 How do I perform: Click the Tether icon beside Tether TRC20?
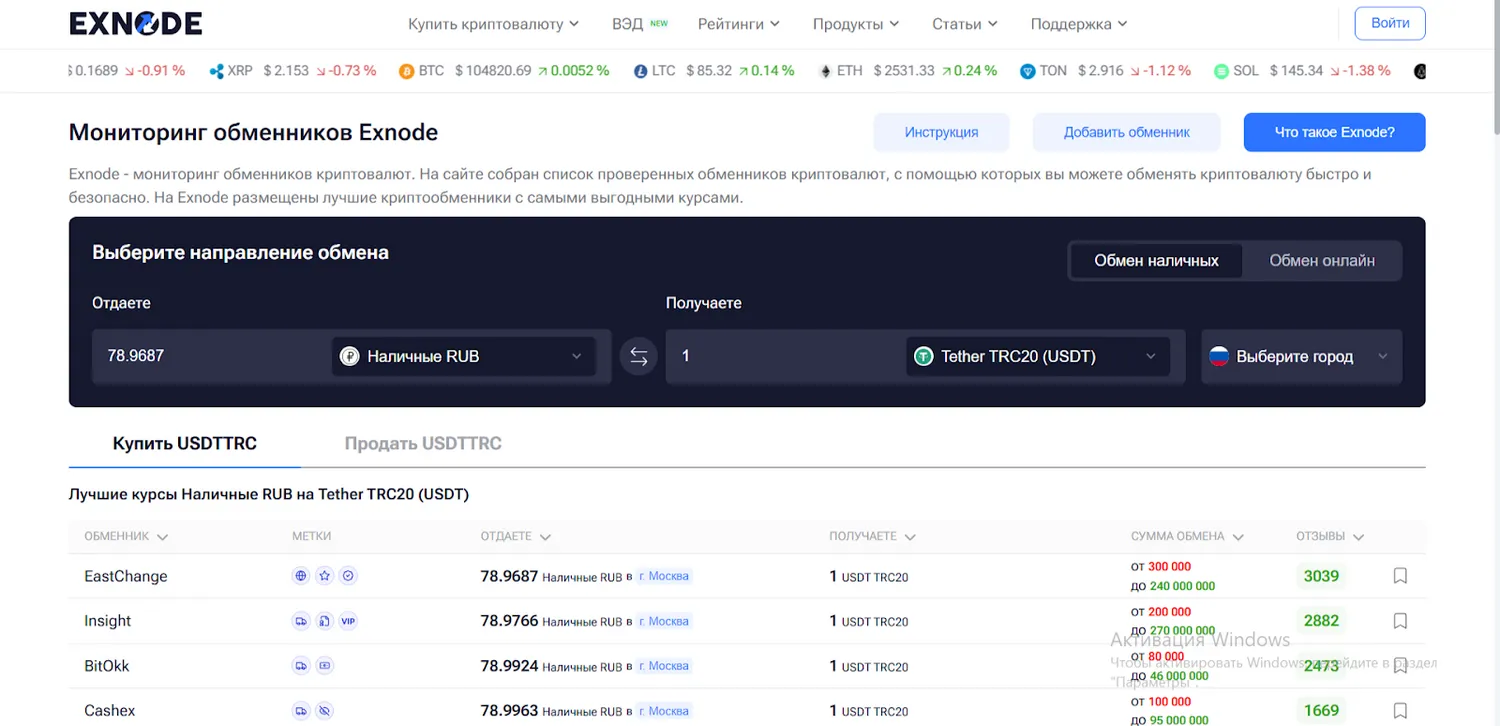(923, 356)
